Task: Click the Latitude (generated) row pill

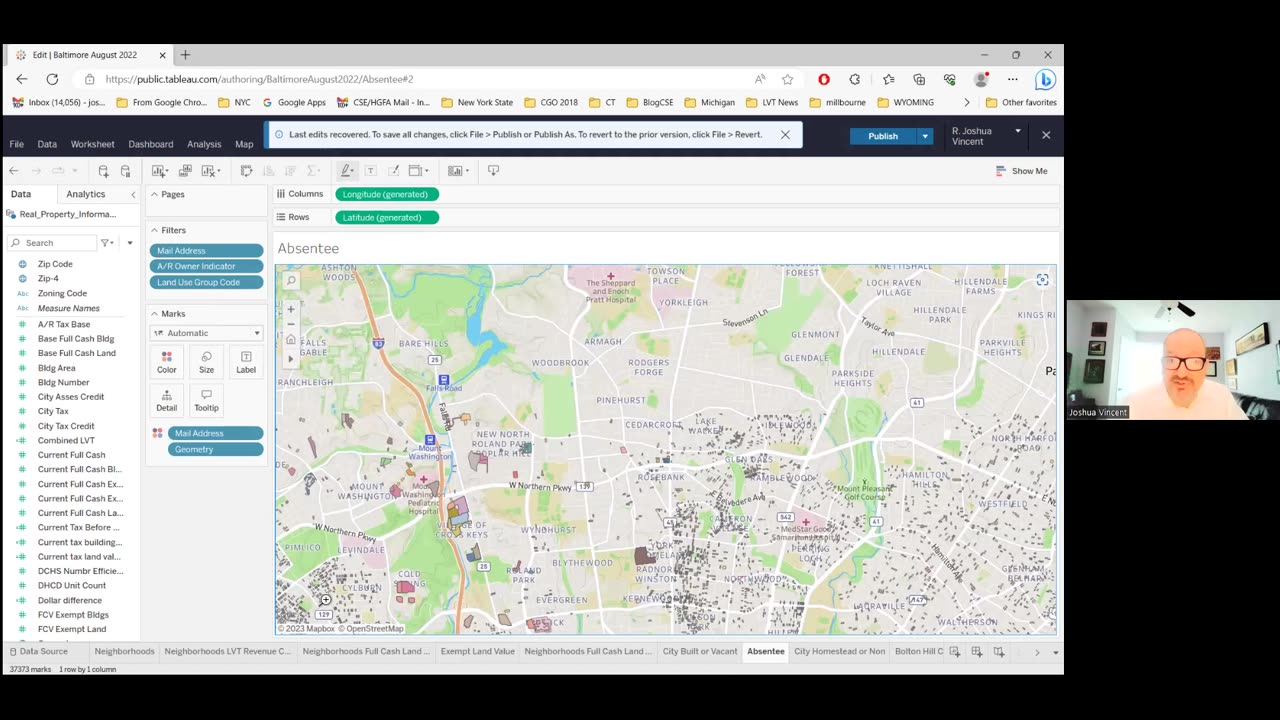Action: tap(386, 217)
